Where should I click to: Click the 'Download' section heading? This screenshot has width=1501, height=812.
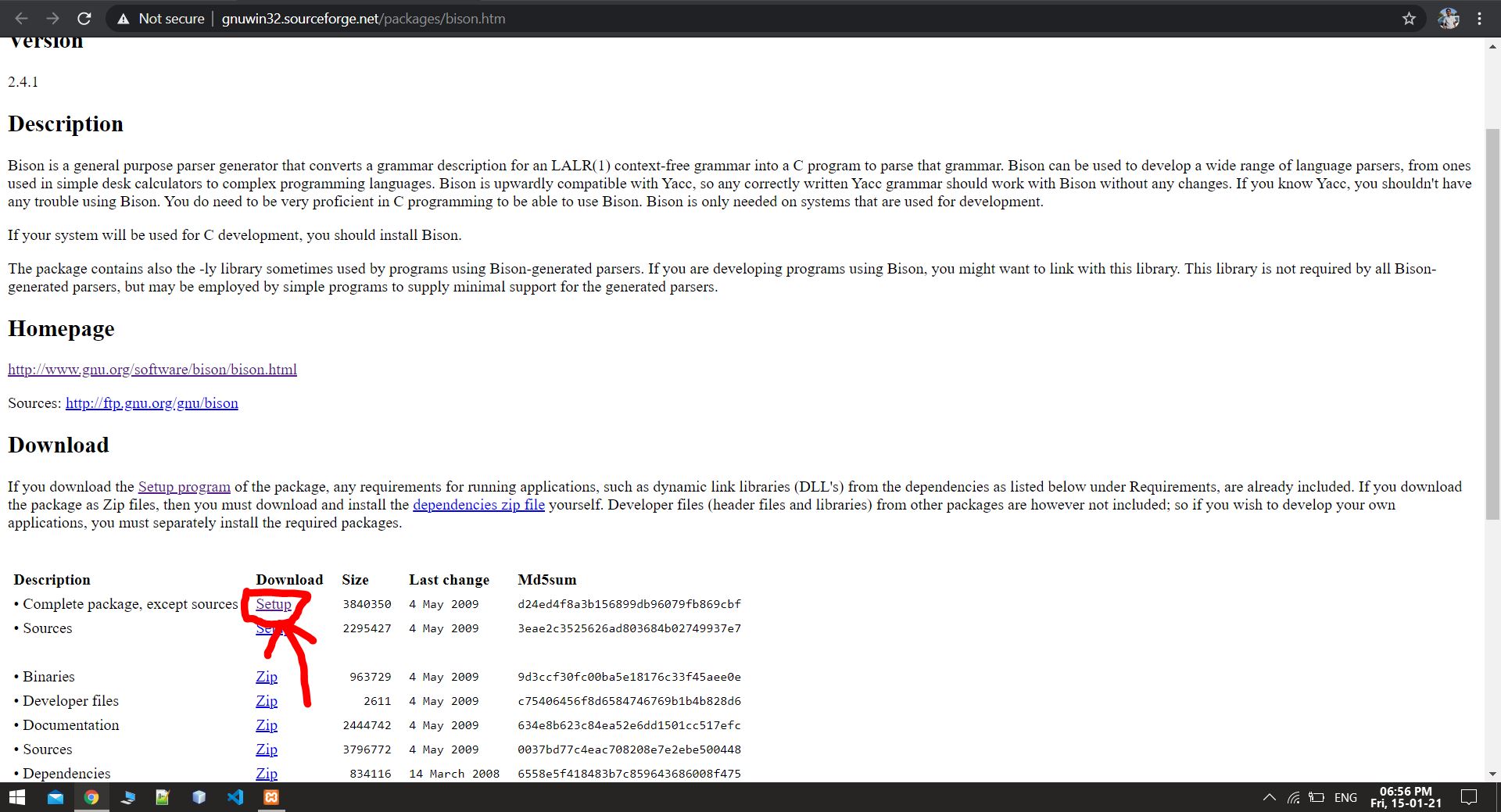pyautogui.click(x=59, y=445)
